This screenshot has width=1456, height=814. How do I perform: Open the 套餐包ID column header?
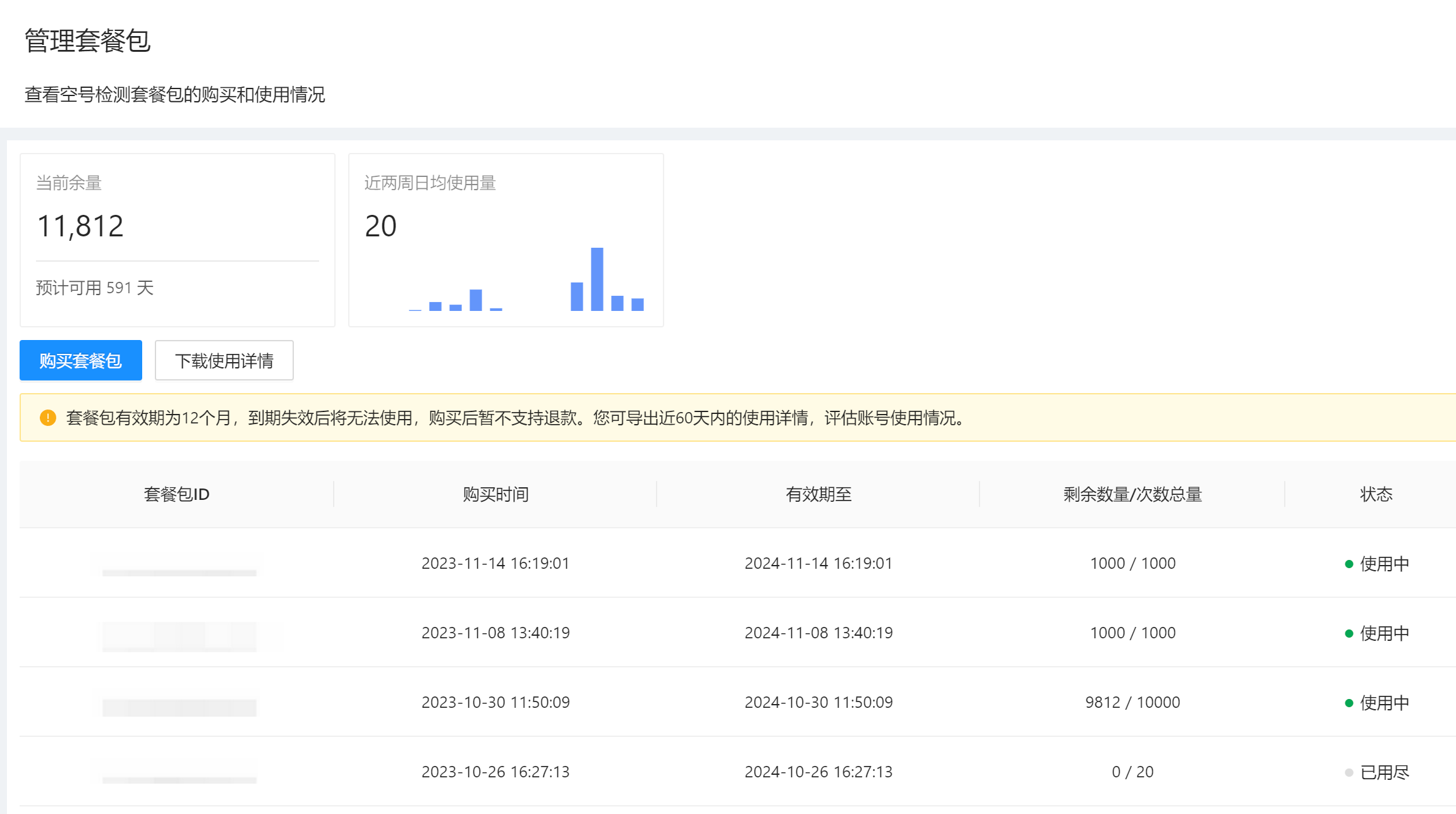click(x=177, y=494)
